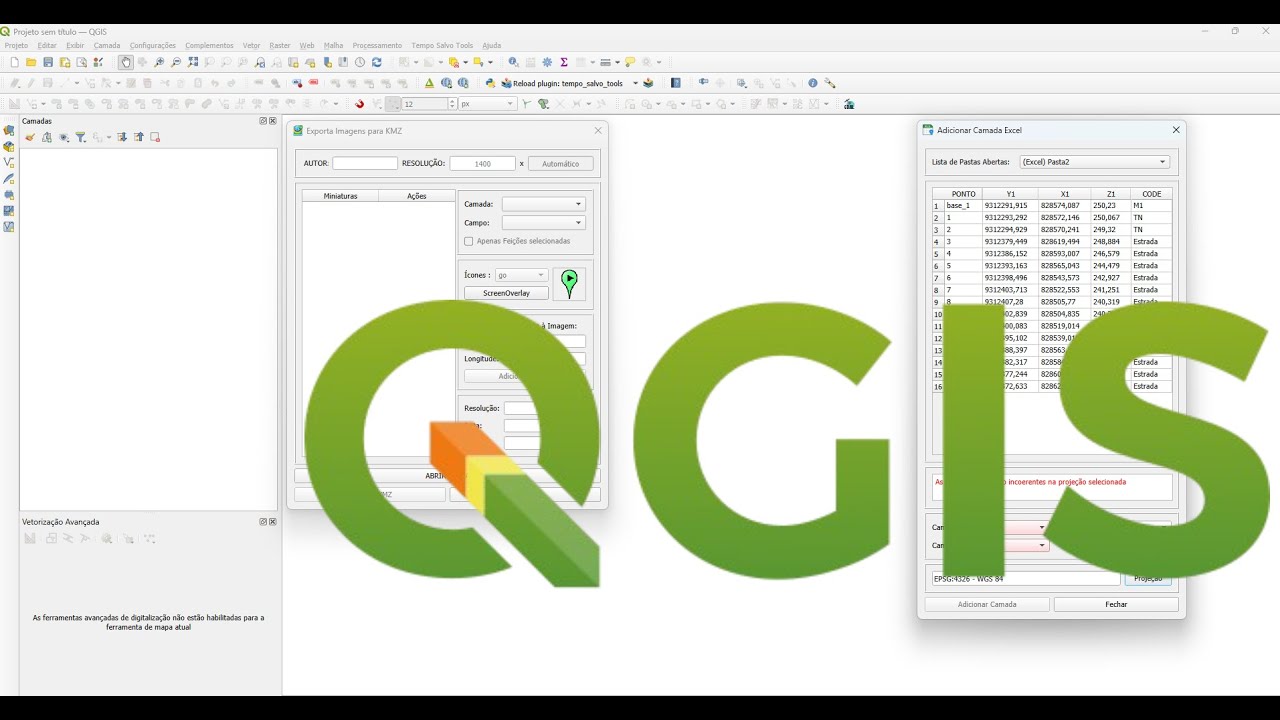Open the Camada dropdown in Exporta Imagens
The image size is (1280, 720).
[543, 204]
